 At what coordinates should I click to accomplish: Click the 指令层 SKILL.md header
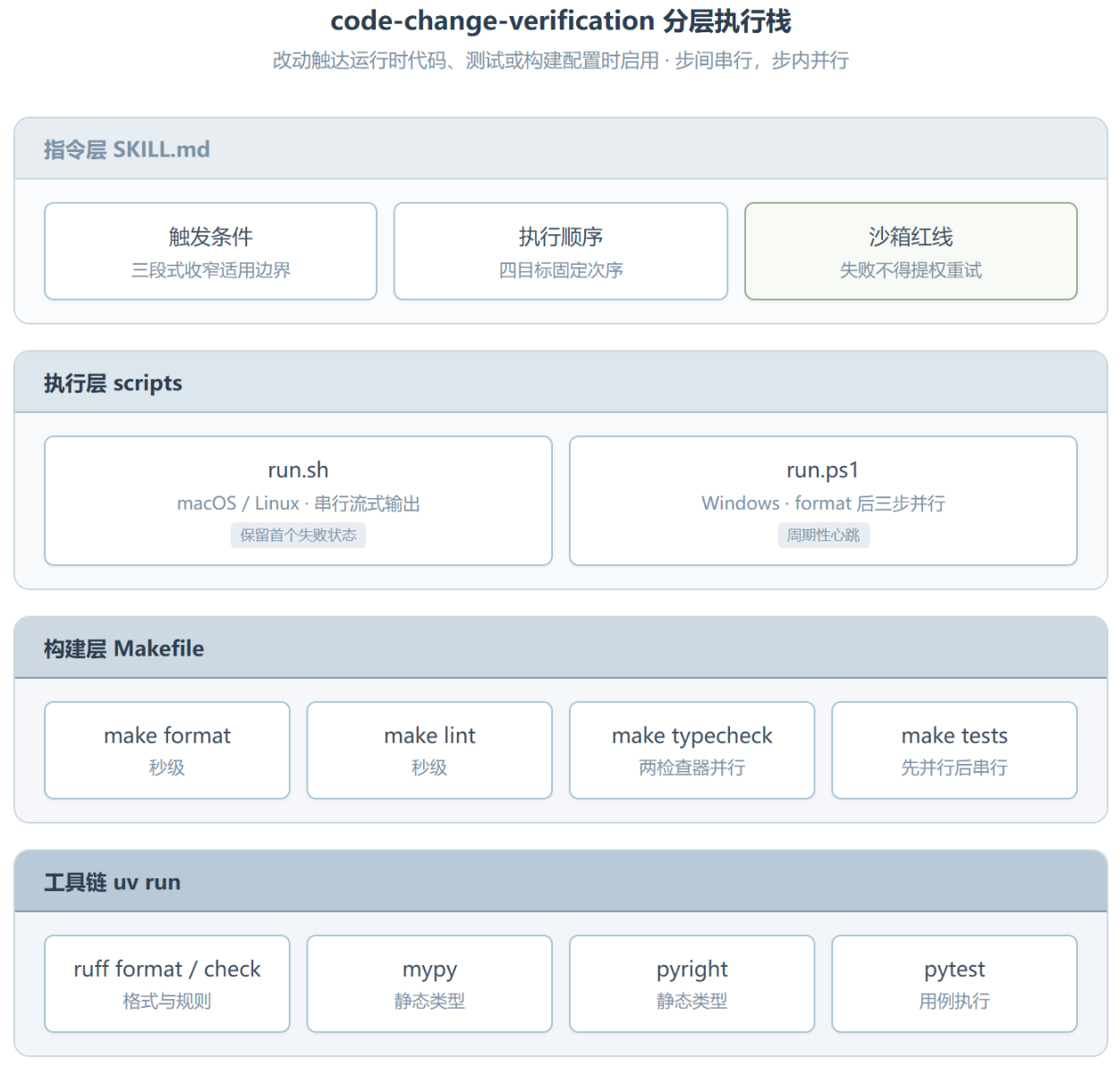tap(561, 148)
